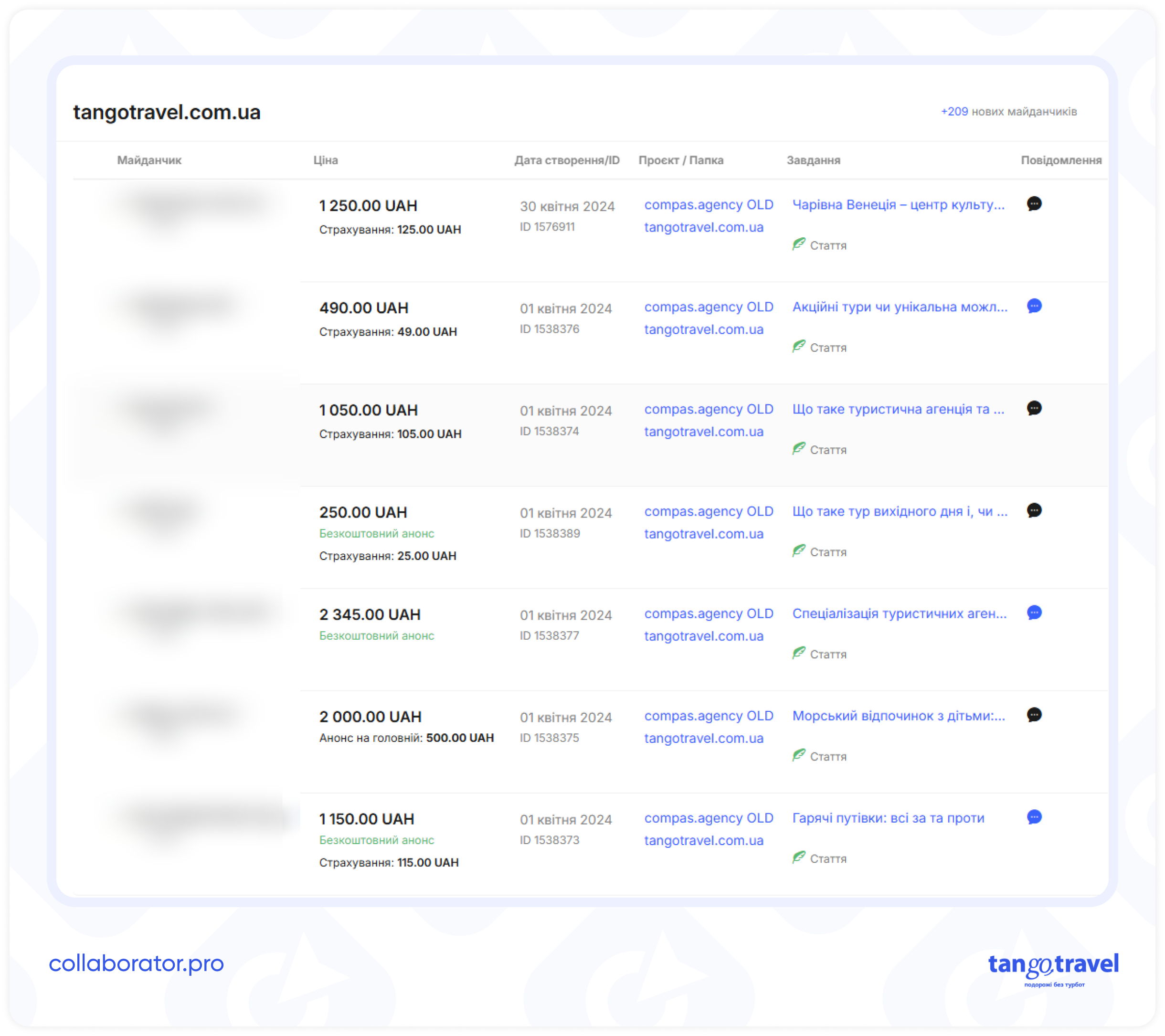Image resolution: width=1165 pixels, height=1036 pixels.
Task: Open the tangotravel.com.ua folder link on the 490.00 UAH row
Action: (704, 329)
